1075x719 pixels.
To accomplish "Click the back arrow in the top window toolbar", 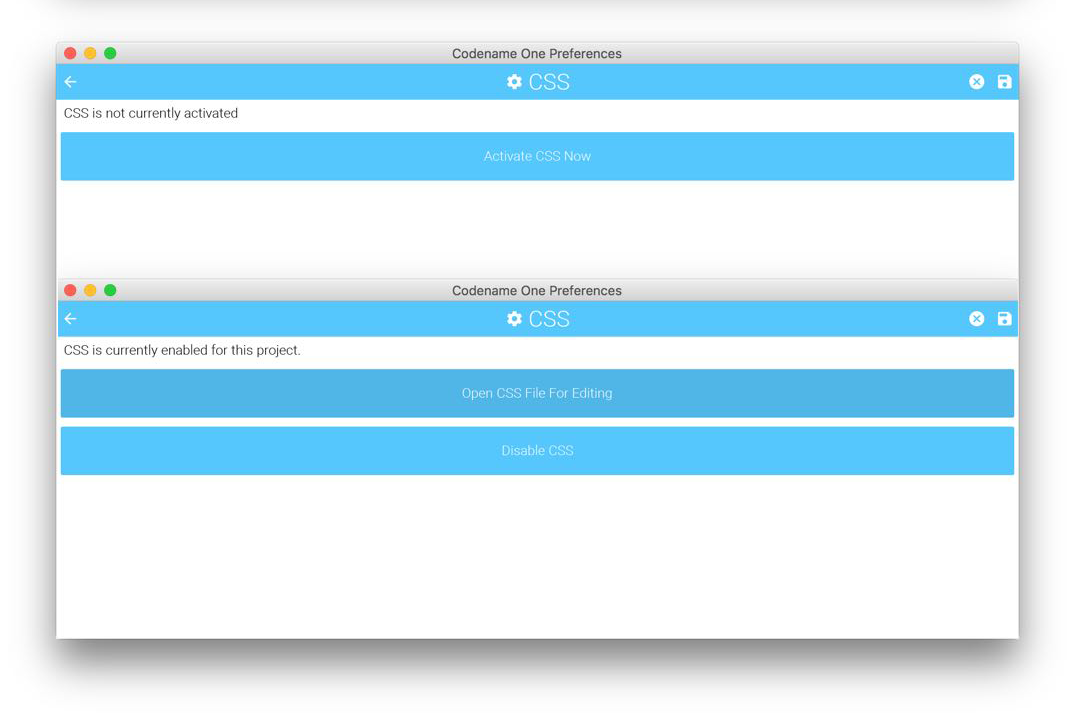I will tap(70, 82).
